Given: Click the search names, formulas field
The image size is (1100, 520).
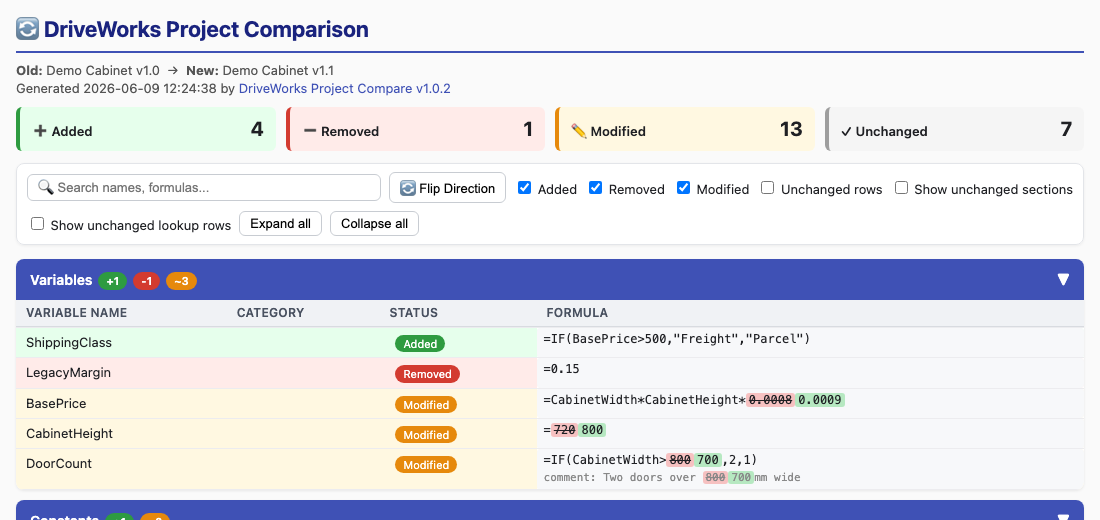Looking at the screenshot, I should (204, 187).
